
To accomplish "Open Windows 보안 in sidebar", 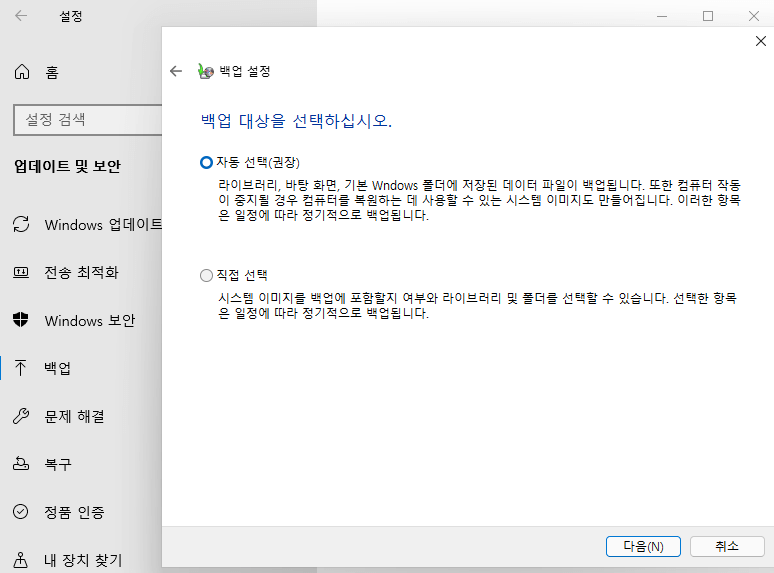I will pyautogui.click(x=89, y=320).
